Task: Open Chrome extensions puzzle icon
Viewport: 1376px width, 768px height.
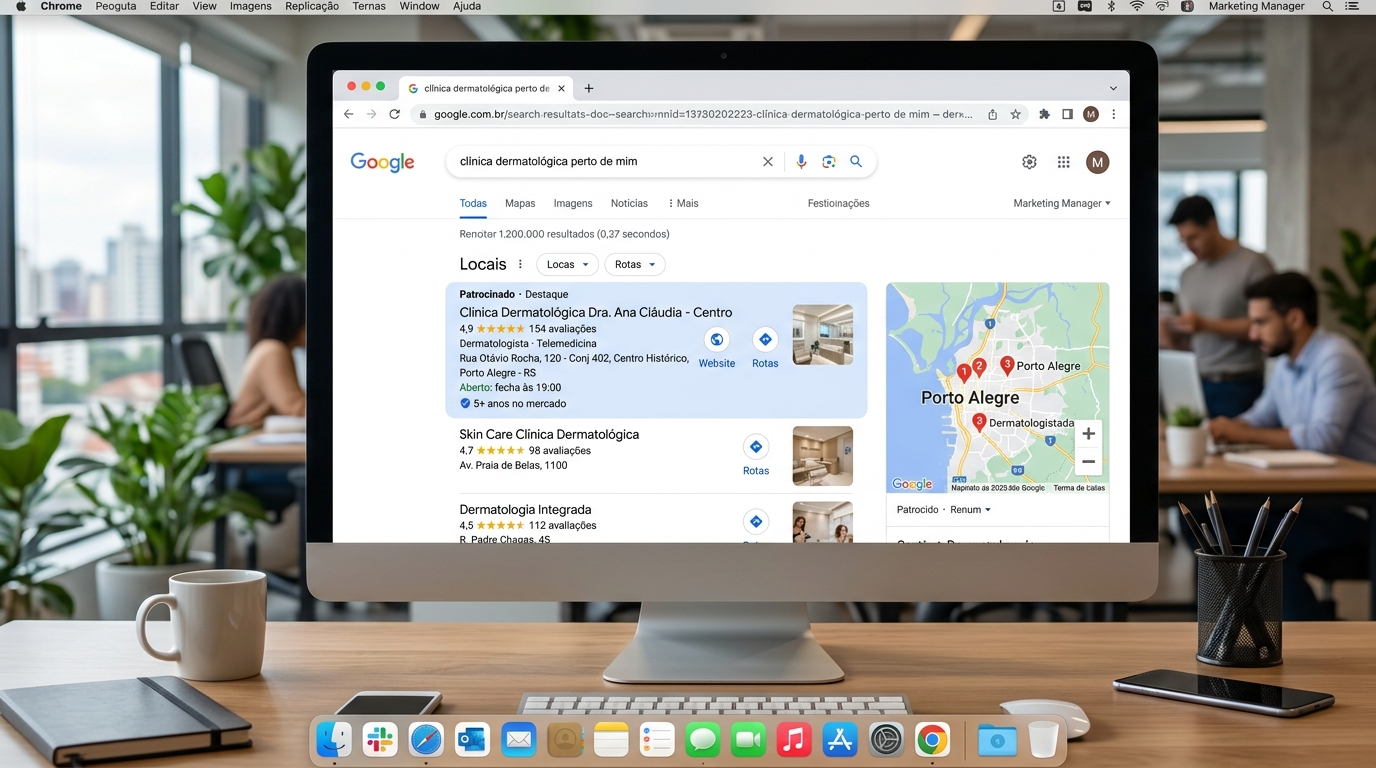Action: [1044, 114]
